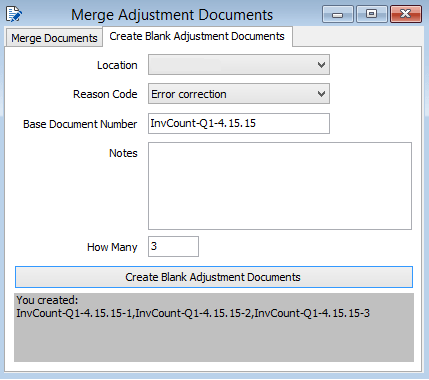Focus the How Many input box

tap(173, 247)
